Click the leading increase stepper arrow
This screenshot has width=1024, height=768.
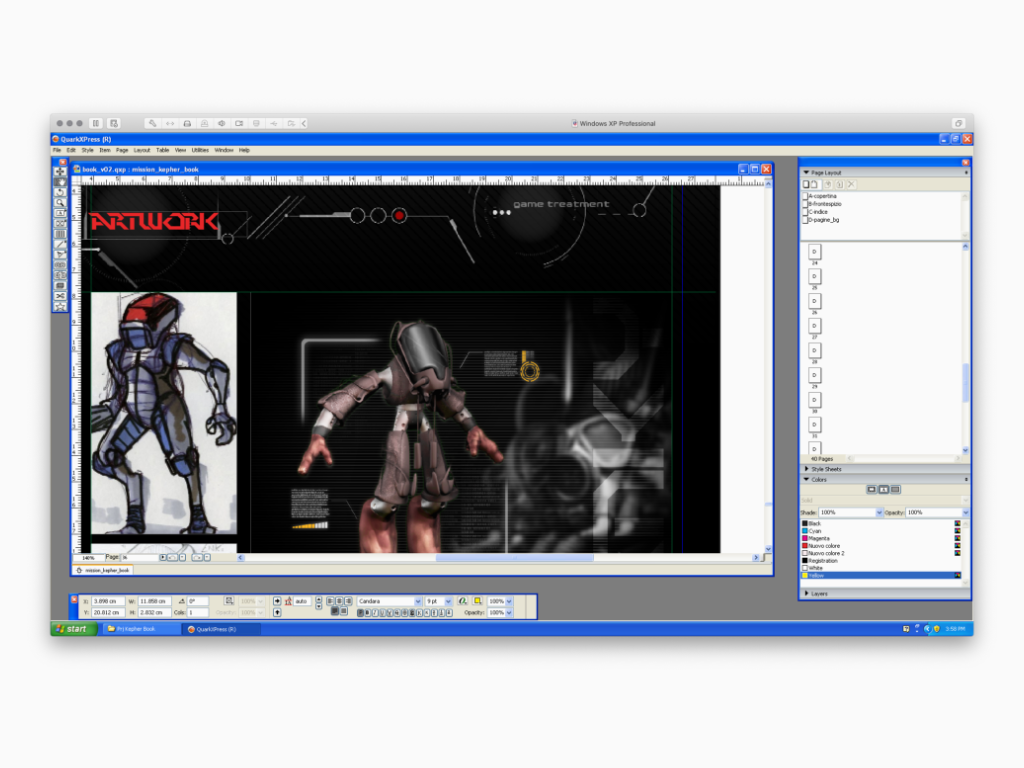[x=319, y=598]
